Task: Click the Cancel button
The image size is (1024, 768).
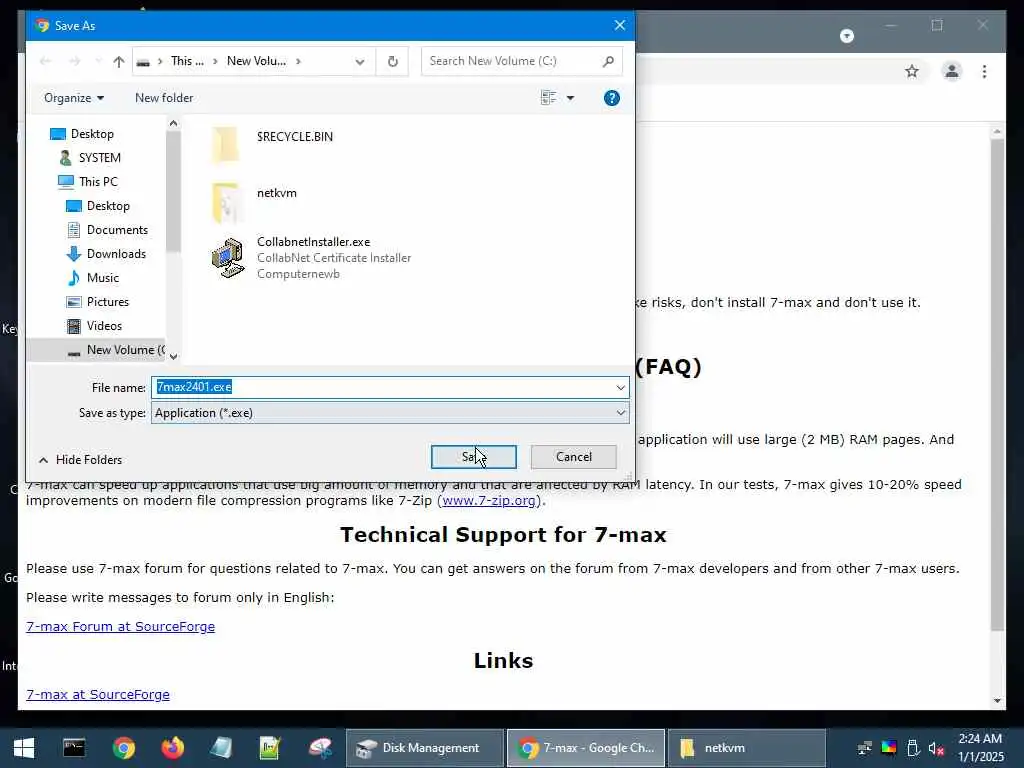Action: (x=573, y=457)
